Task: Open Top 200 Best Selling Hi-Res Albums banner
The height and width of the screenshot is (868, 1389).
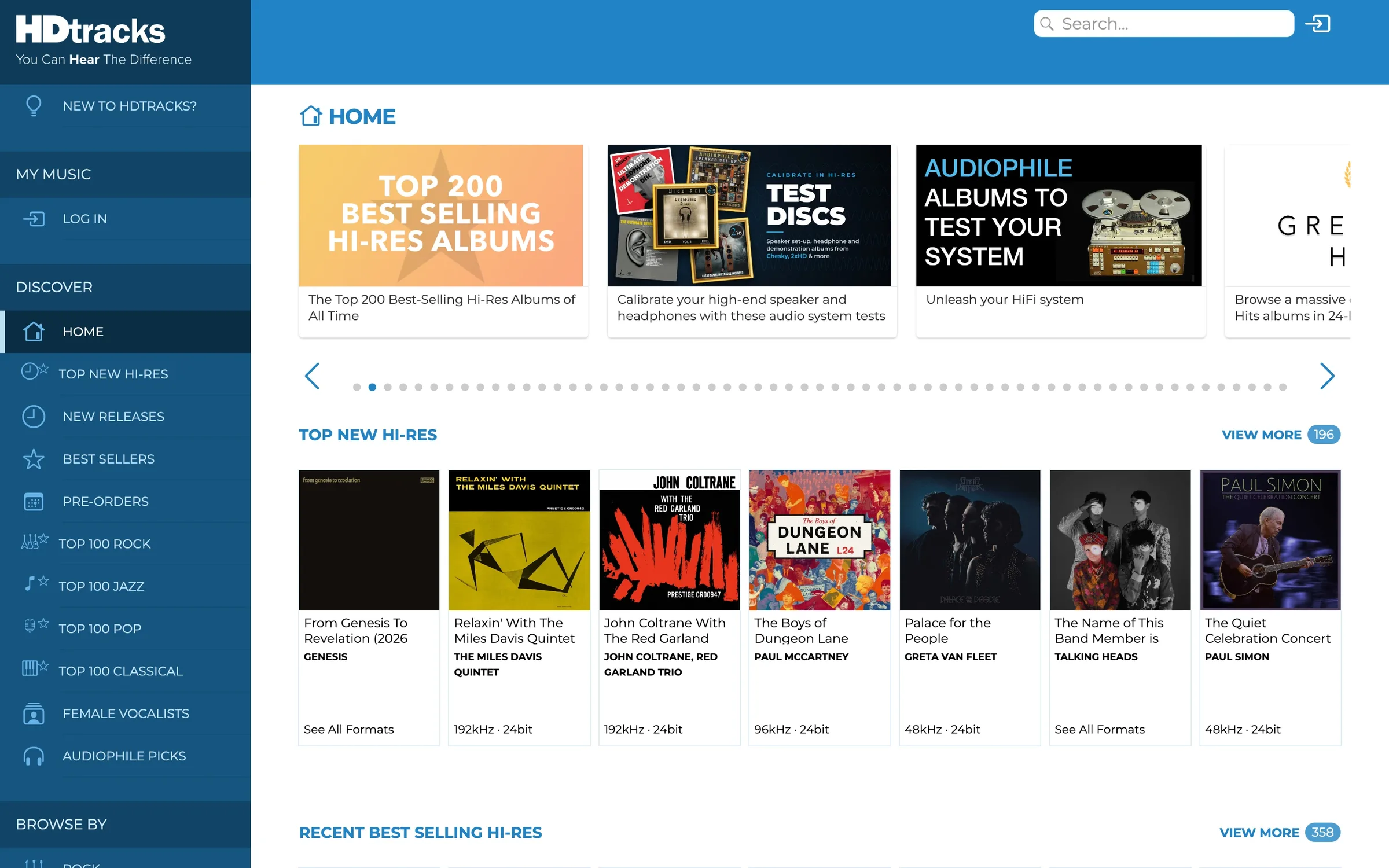Action: tap(441, 215)
